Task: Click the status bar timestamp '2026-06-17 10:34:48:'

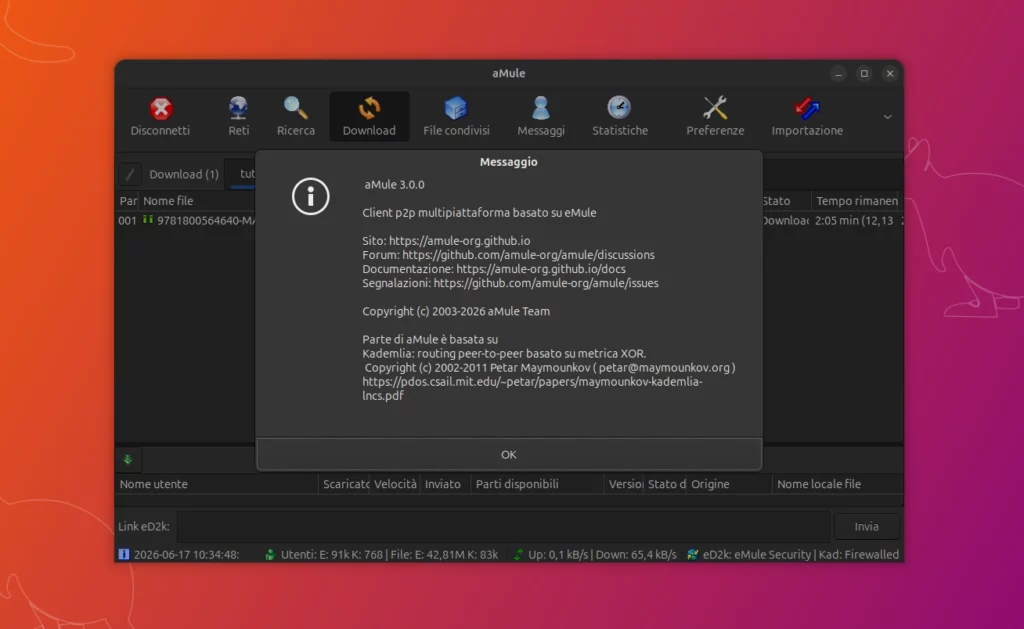Action: [x=186, y=555]
